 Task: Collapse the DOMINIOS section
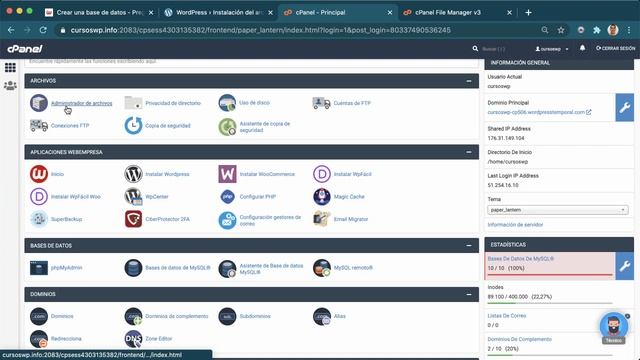click(x=469, y=294)
